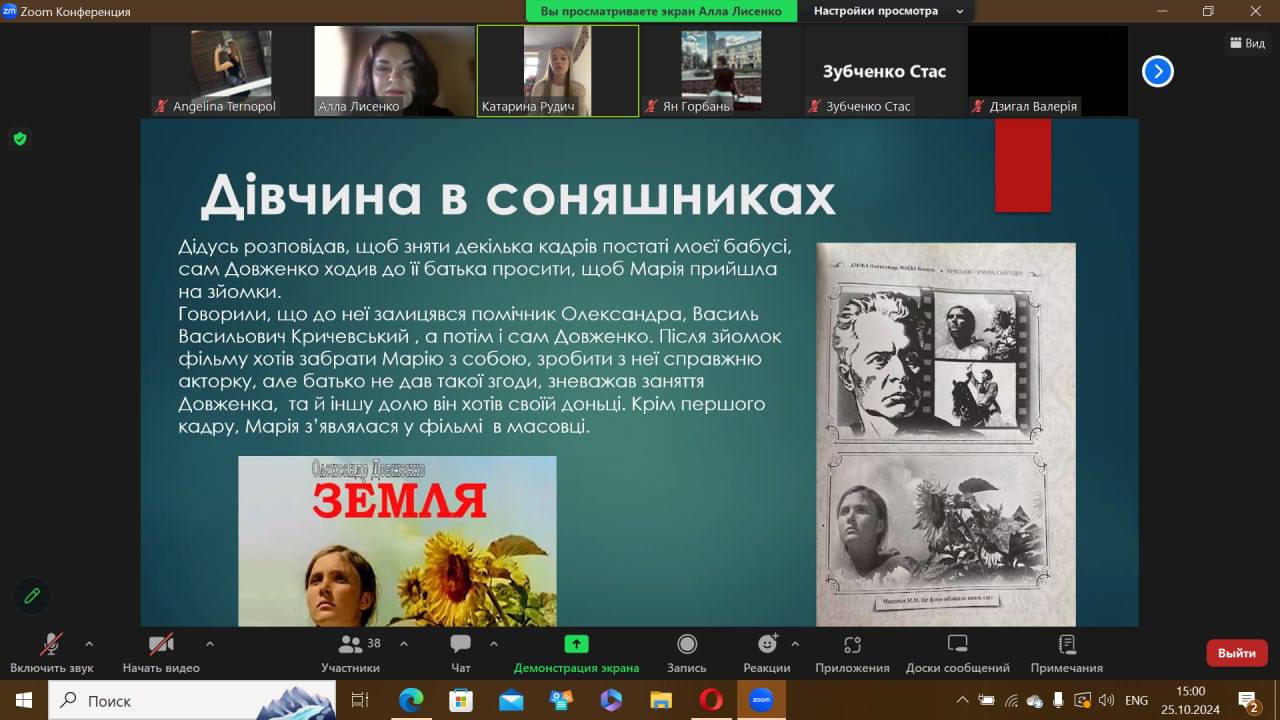Leave the meeting with Выйти button

[1236, 653]
